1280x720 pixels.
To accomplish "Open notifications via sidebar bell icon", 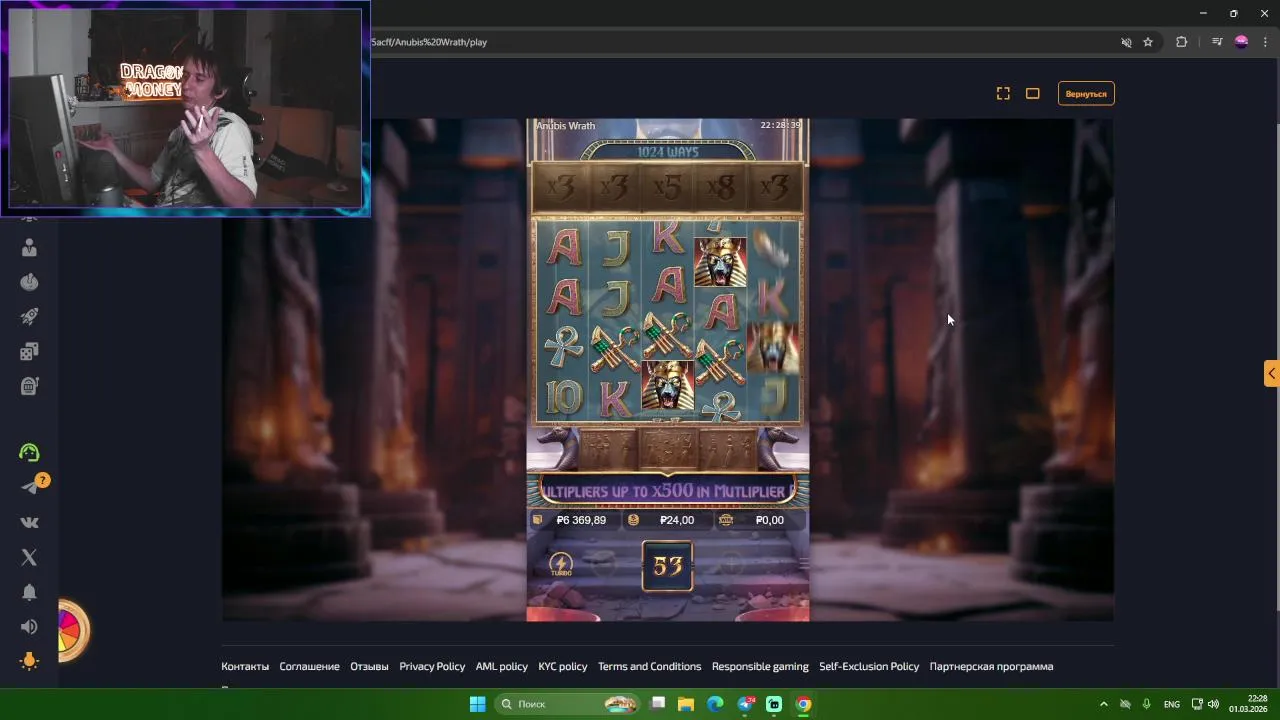I will tap(29, 592).
